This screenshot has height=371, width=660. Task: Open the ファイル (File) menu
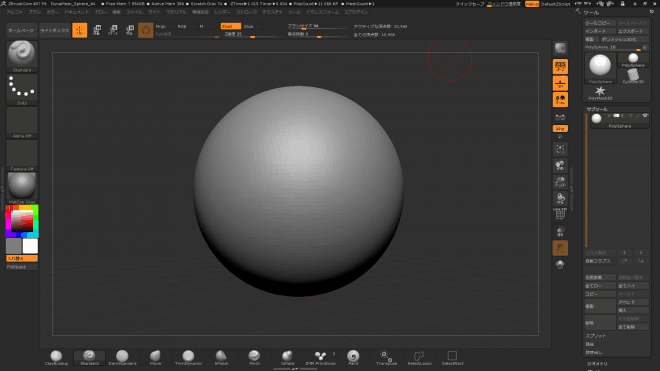134,12
